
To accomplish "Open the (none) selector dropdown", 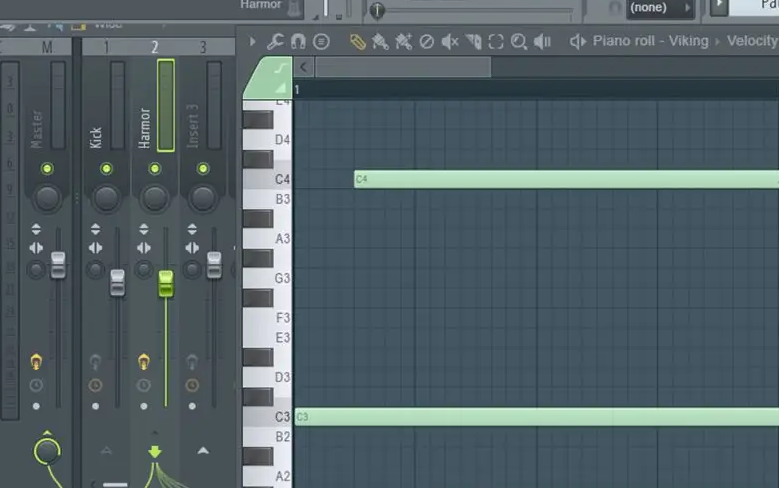I will tap(660, 8).
